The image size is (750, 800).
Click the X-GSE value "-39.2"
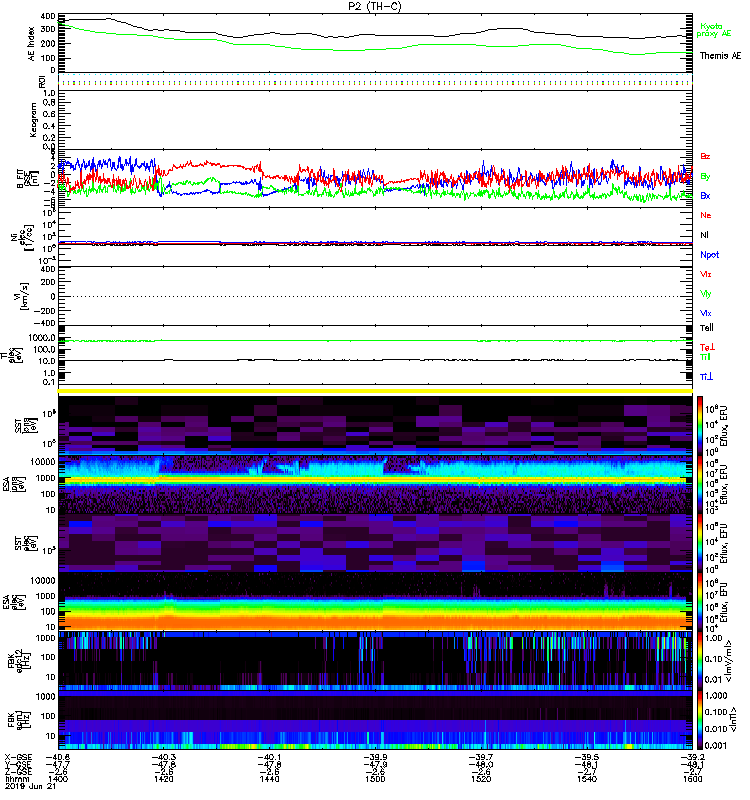point(692,757)
